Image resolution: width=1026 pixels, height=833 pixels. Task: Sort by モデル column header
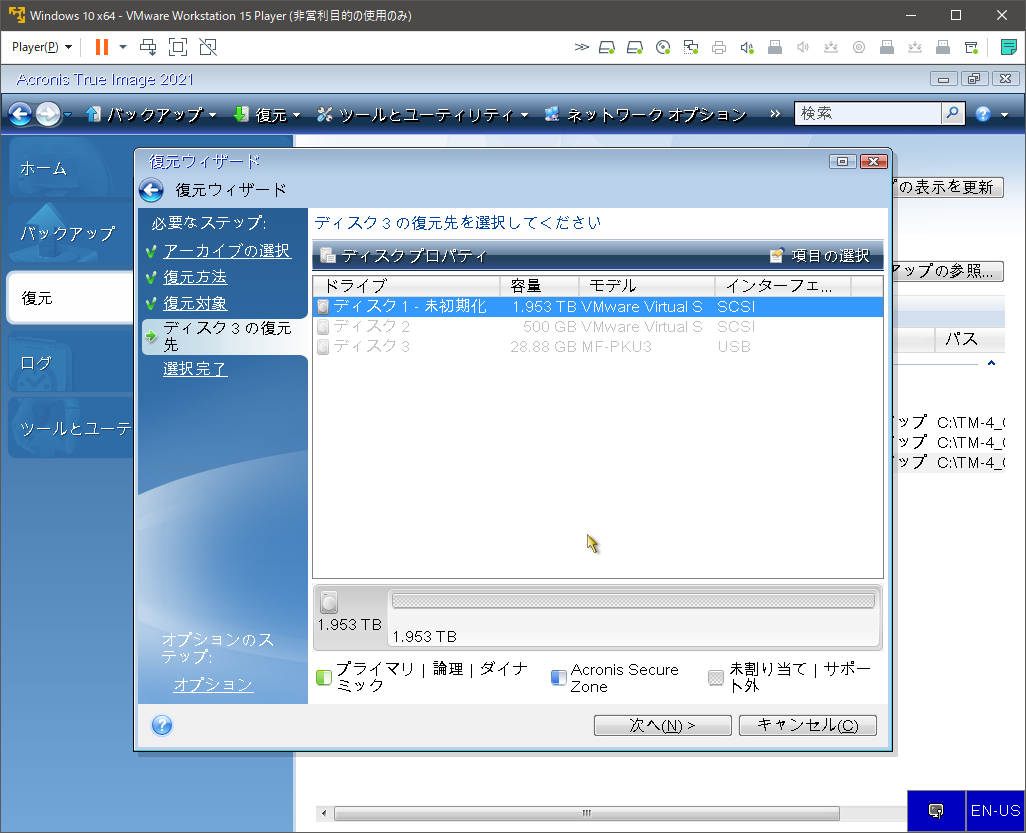tap(646, 286)
